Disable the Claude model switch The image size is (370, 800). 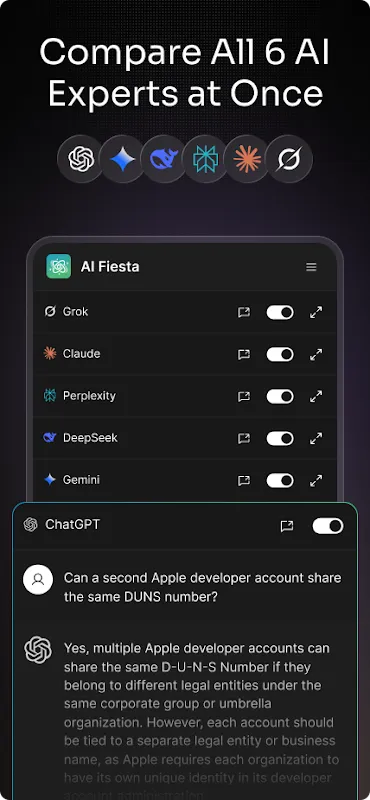(x=280, y=354)
